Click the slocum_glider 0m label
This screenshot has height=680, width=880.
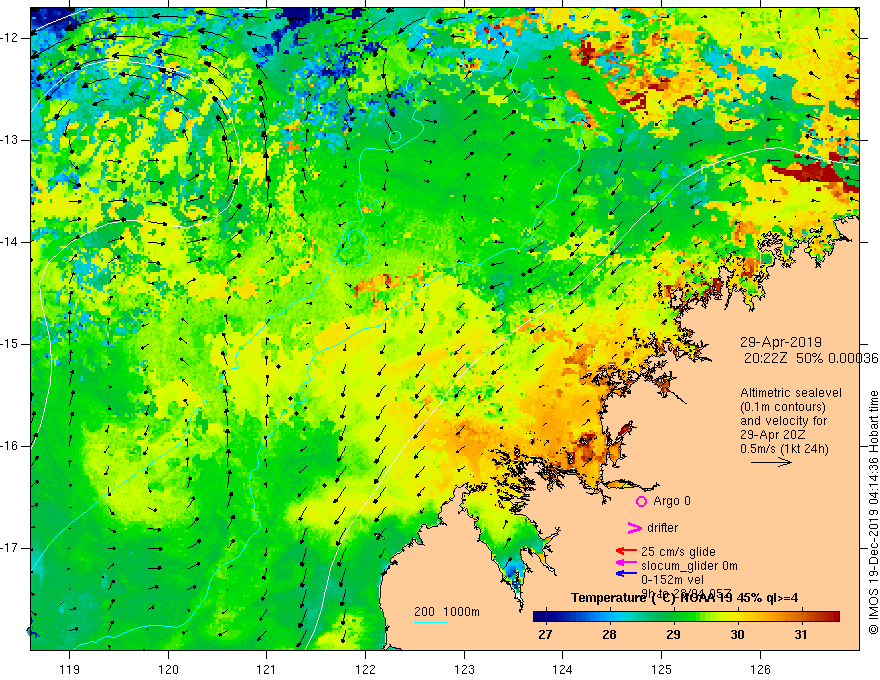tap(689, 566)
